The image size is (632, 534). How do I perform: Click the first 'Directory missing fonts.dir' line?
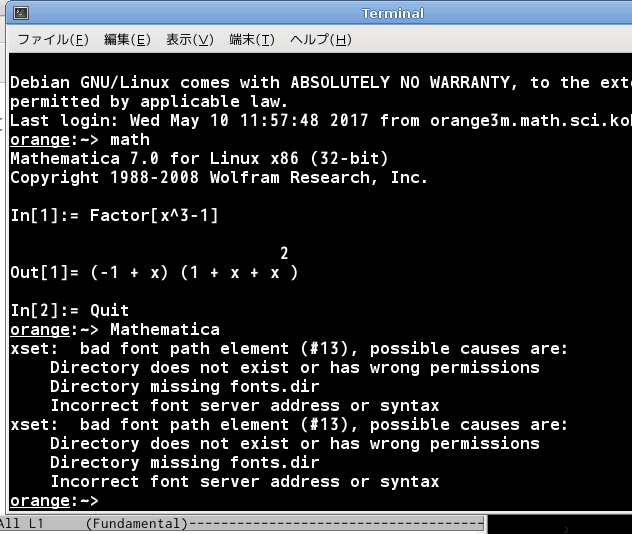(185, 386)
